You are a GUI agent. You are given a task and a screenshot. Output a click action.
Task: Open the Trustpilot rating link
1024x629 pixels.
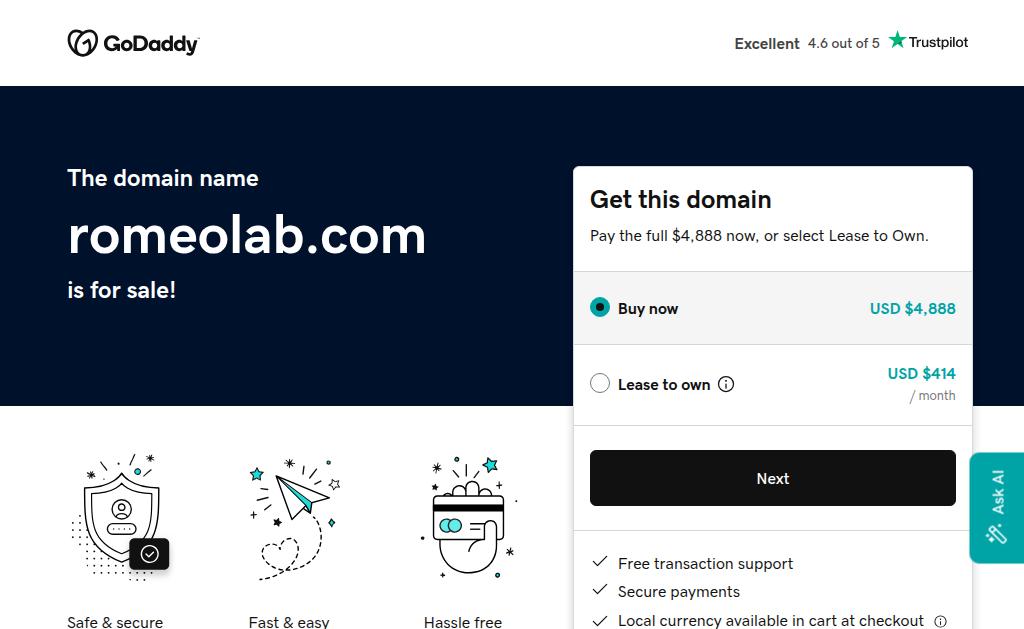tap(851, 42)
